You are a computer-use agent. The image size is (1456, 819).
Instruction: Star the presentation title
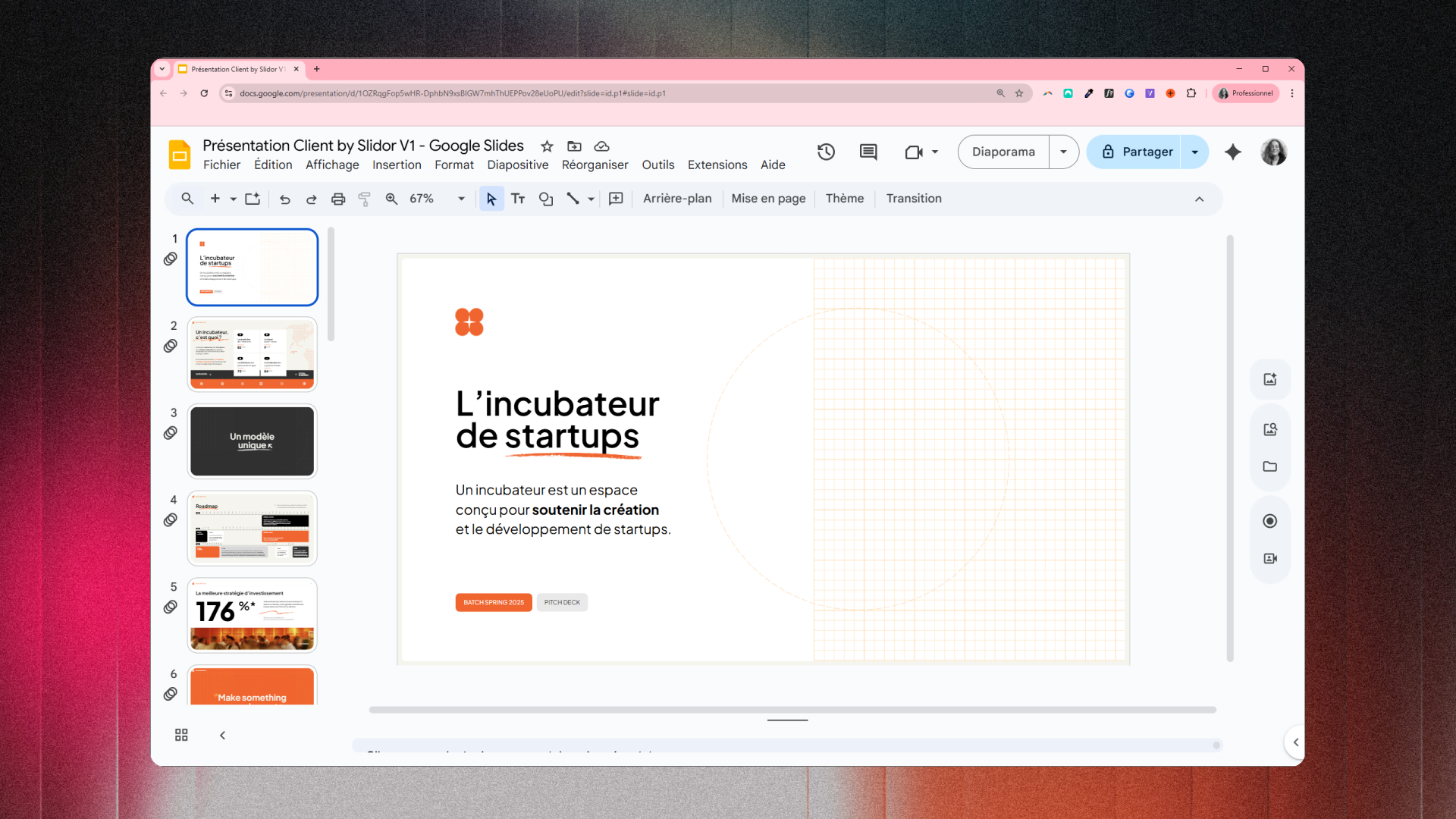click(547, 146)
